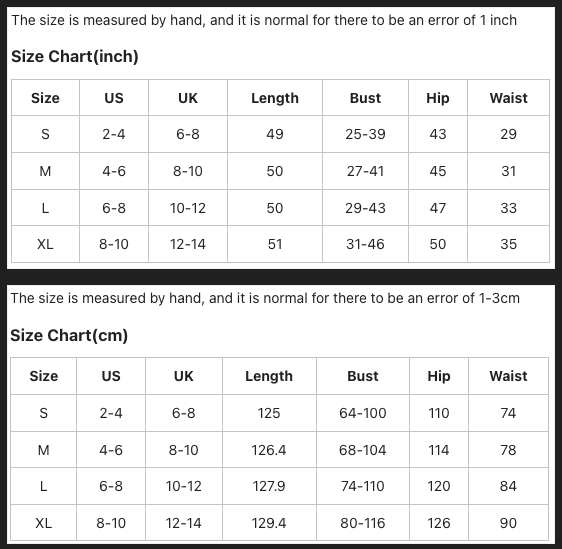Select bust value 80-116 cell
Image resolution: width=562 pixels, height=549 pixels.
tap(363, 523)
